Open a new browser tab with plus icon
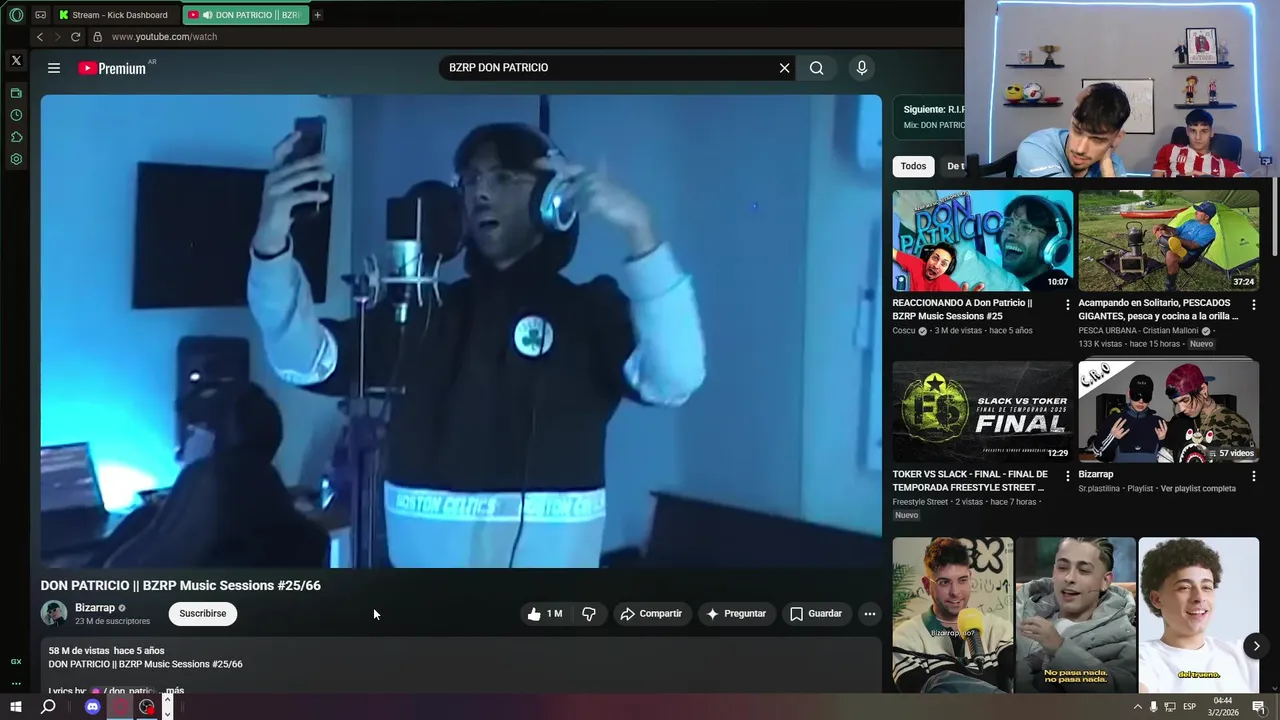This screenshot has width=1280, height=720. [317, 15]
